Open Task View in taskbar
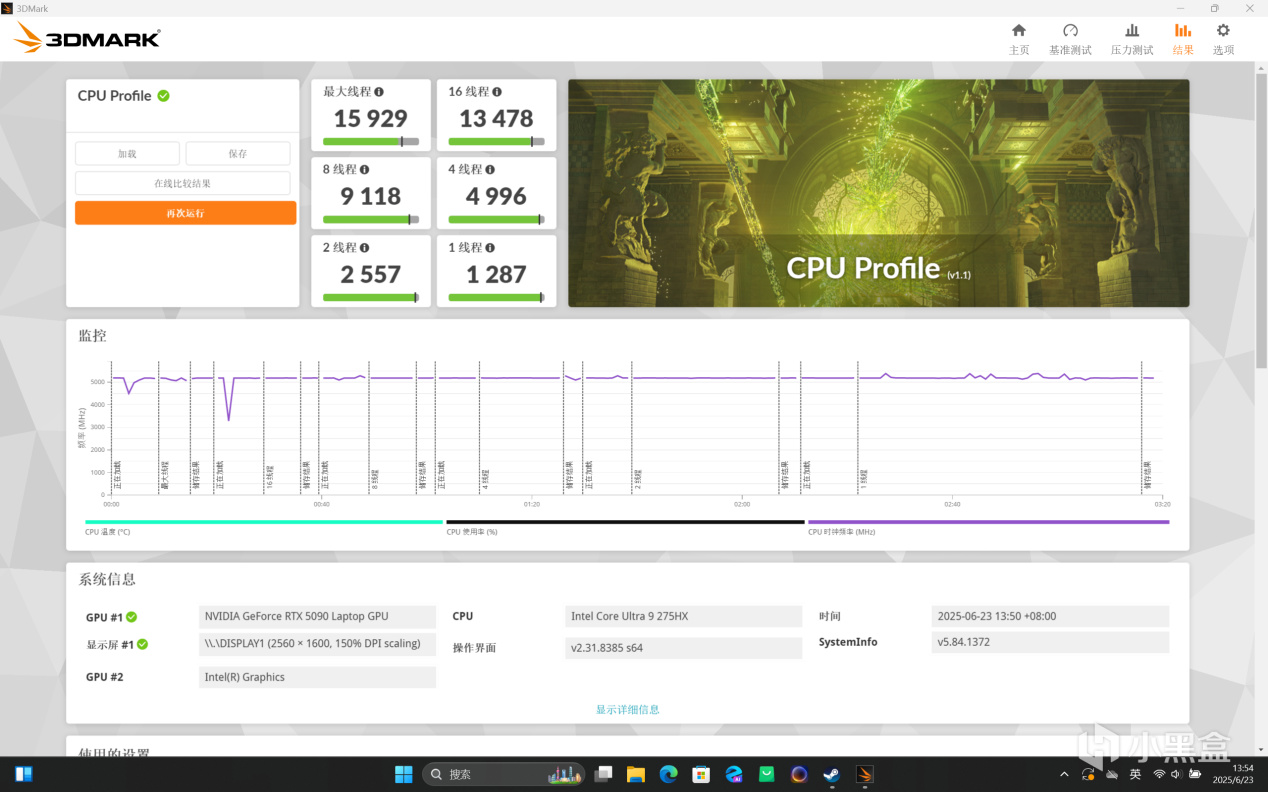The image size is (1268, 792). (603, 774)
